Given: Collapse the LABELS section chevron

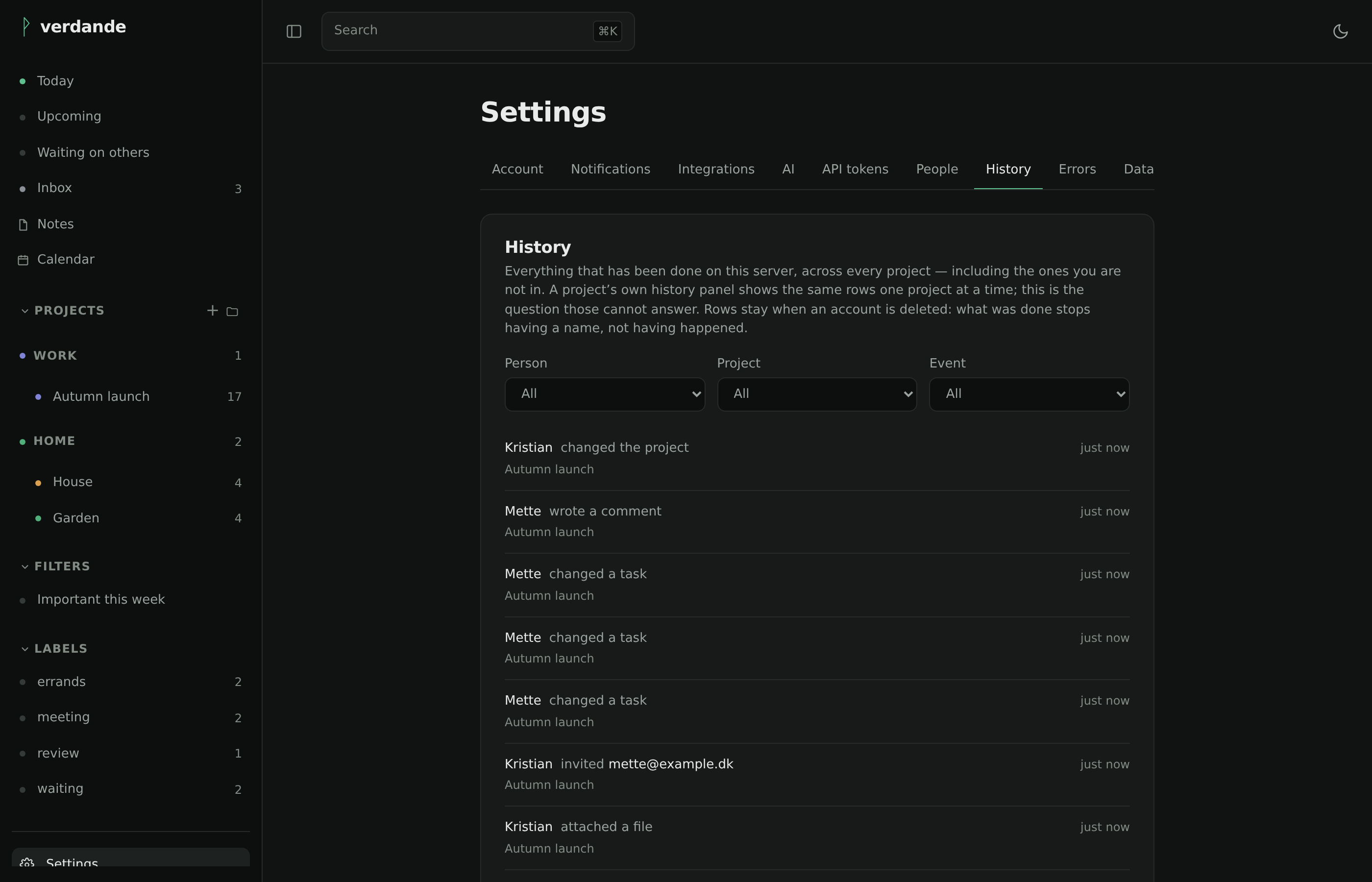Looking at the screenshot, I should 24,649.
